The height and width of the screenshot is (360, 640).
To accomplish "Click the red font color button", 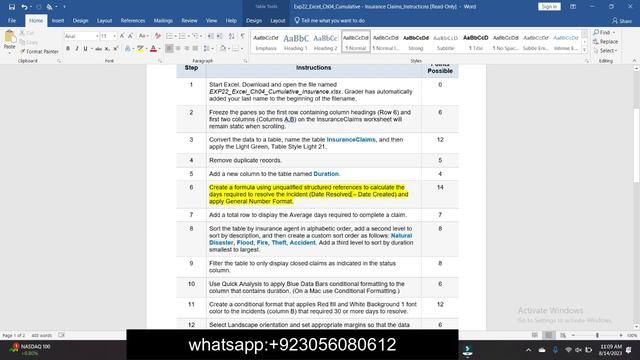I will [153, 49].
